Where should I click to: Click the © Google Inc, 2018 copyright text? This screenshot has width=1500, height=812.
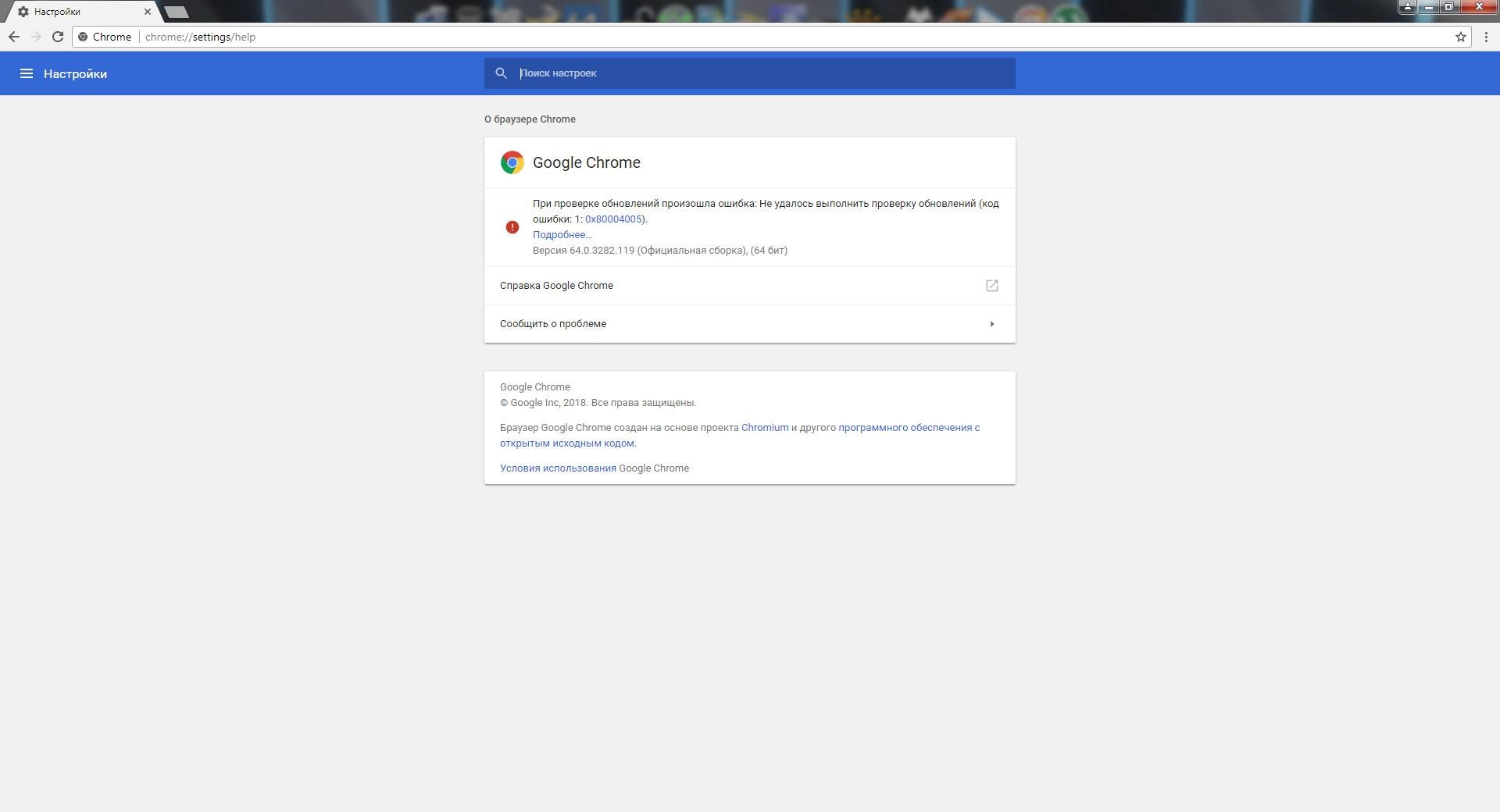[x=598, y=403]
